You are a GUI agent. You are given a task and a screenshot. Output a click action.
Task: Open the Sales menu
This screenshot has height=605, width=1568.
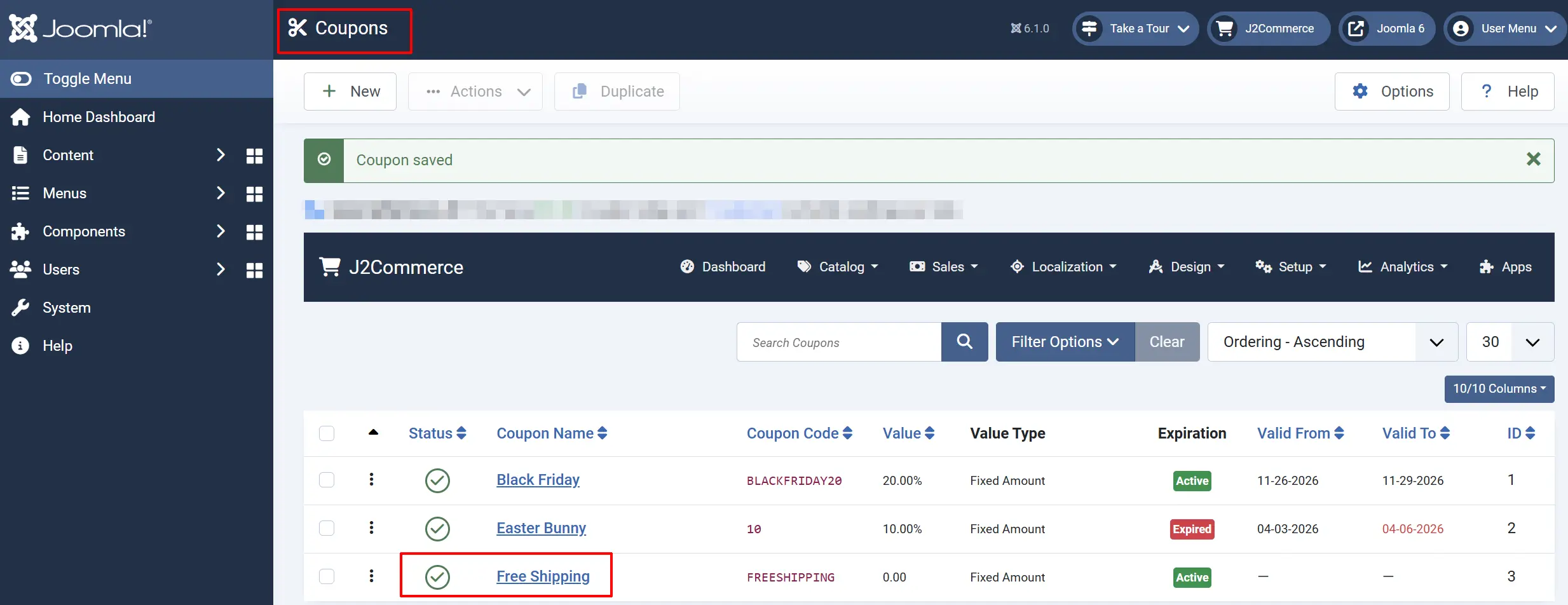tap(944, 267)
